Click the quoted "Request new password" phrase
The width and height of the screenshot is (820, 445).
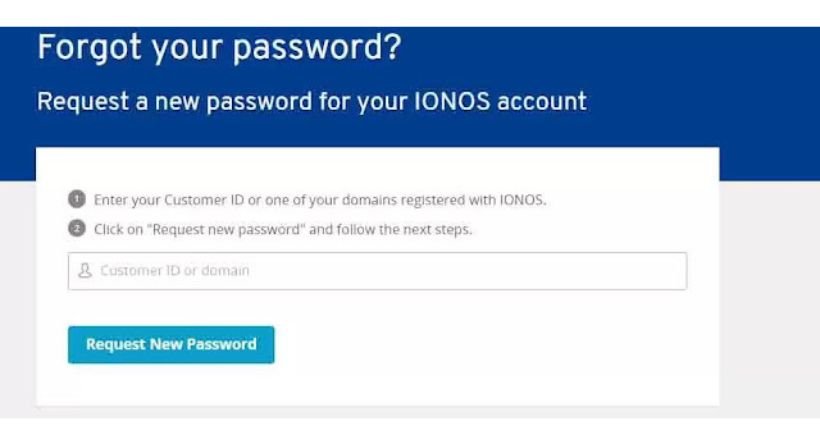[229, 230]
